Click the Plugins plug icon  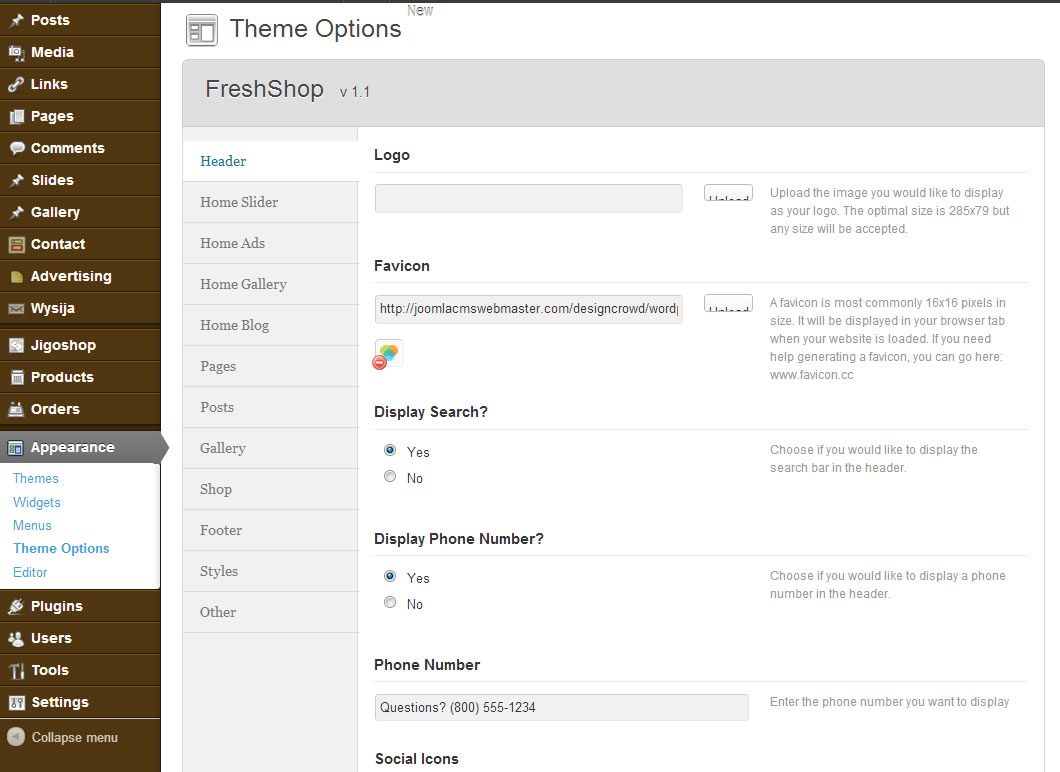[x=16, y=606]
